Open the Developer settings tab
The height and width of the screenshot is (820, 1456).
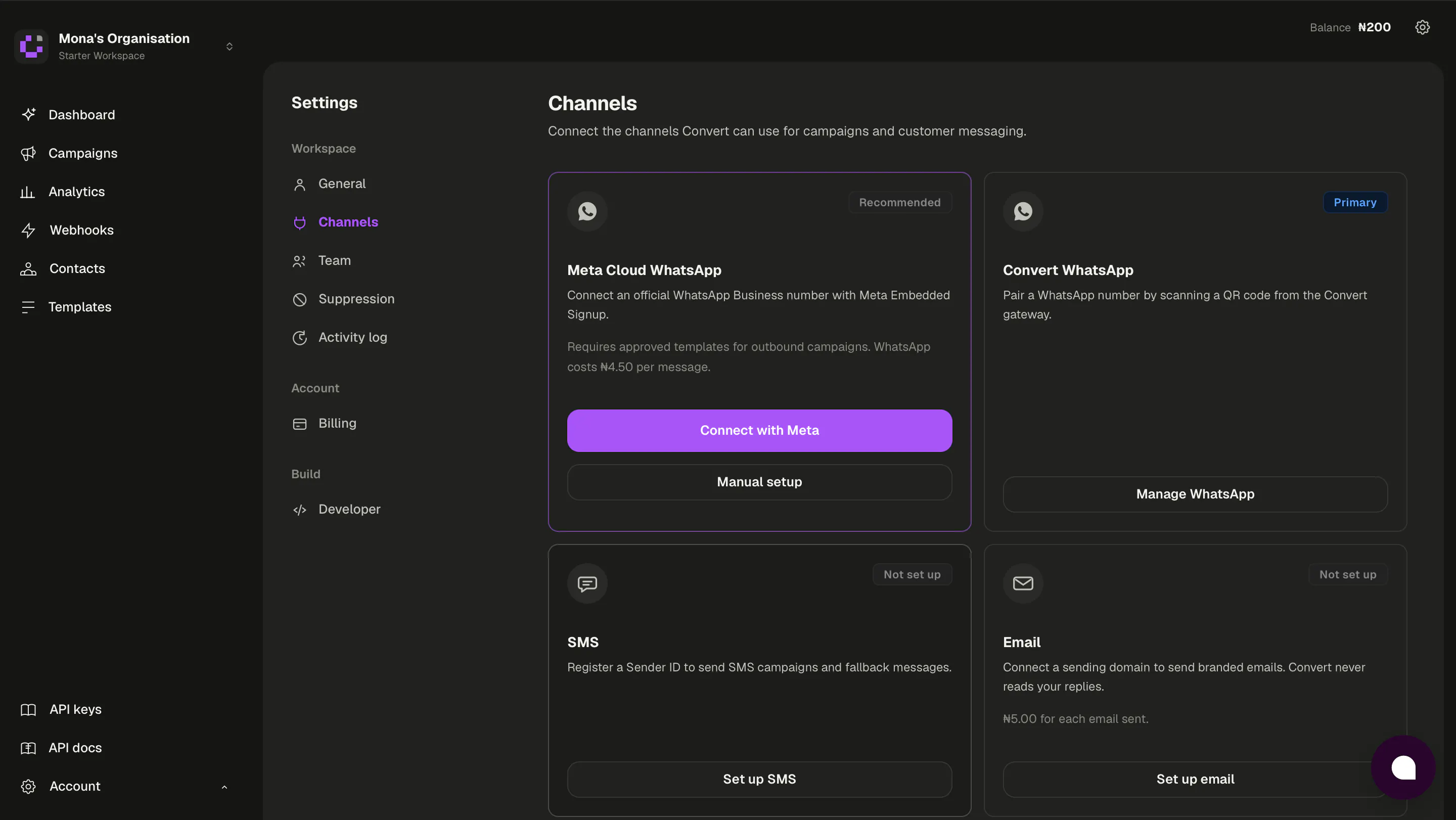coord(349,509)
